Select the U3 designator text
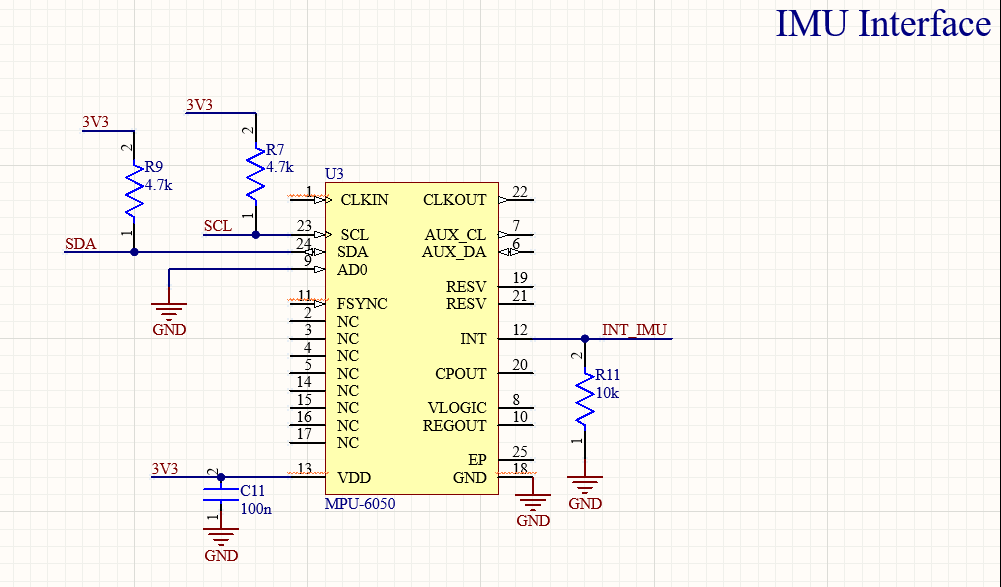1001x587 pixels. (334, 174)
